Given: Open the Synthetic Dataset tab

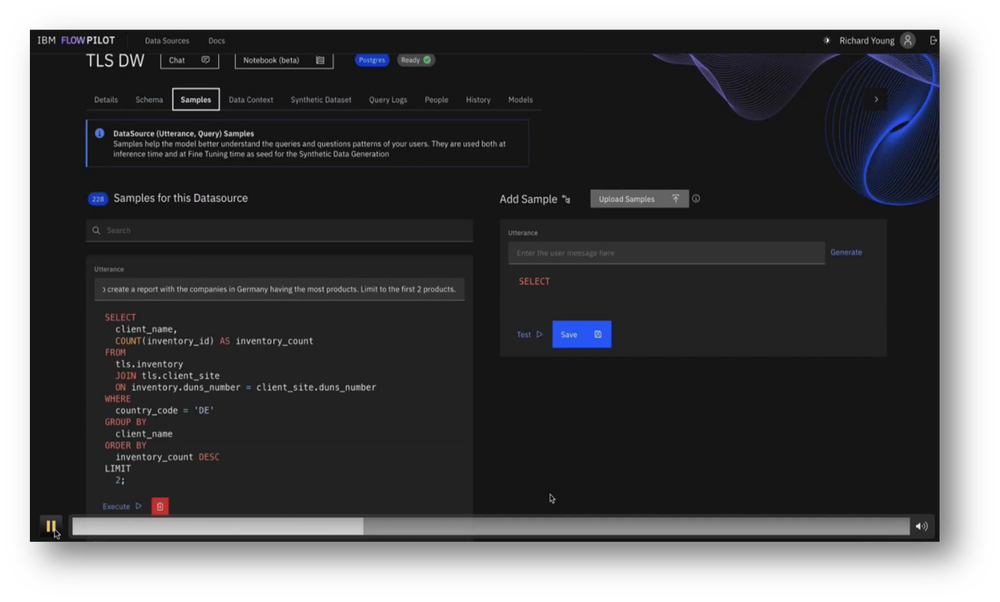Looking at the screenshot, I should (x=321, y=99).
